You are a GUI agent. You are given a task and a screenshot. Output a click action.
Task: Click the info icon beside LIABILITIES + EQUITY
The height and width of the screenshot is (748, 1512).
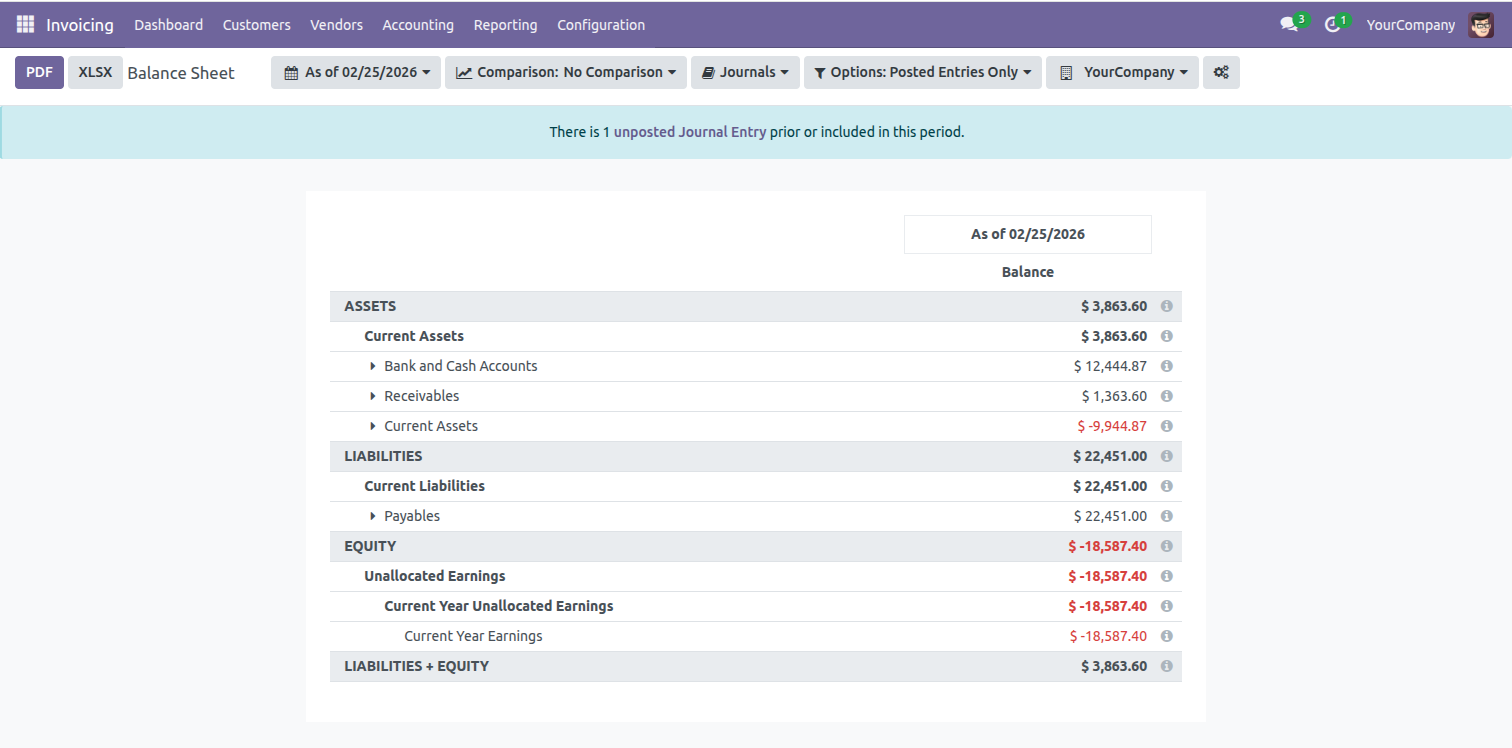tap(1166, 666)
